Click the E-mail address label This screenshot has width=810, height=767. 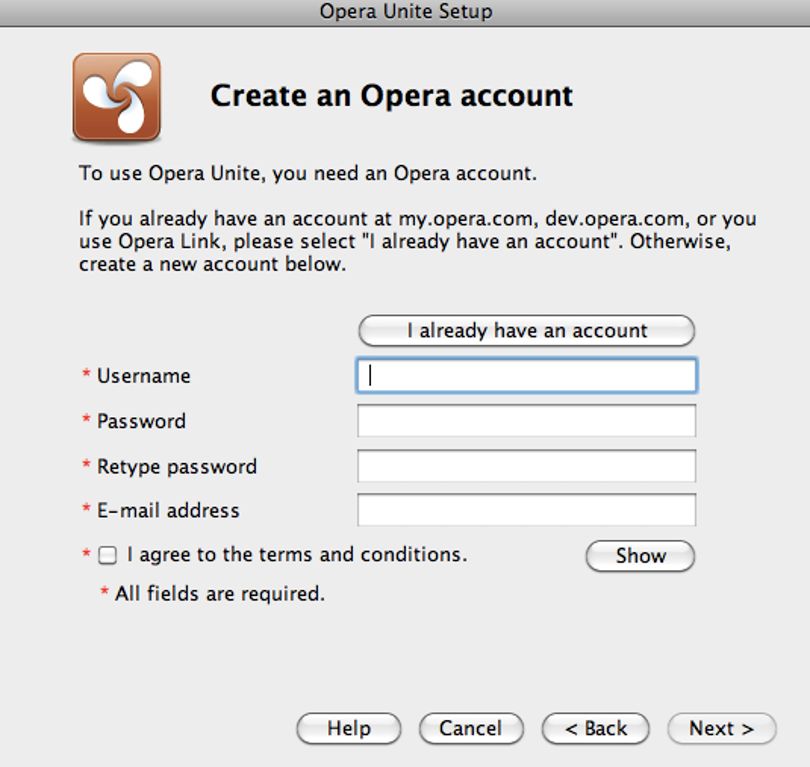click(x=168, y=511)
